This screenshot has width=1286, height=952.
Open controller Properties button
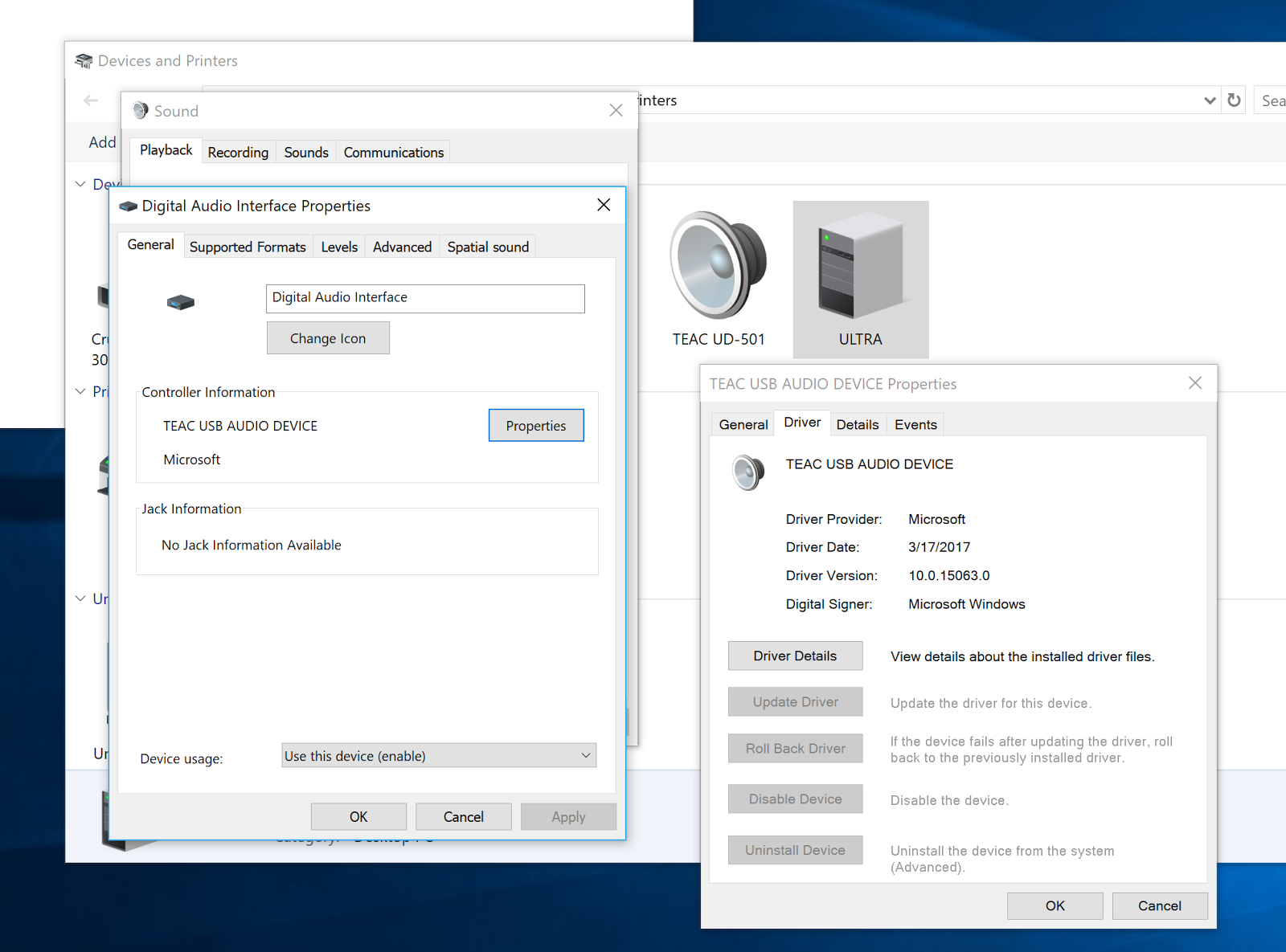(536, 426)
